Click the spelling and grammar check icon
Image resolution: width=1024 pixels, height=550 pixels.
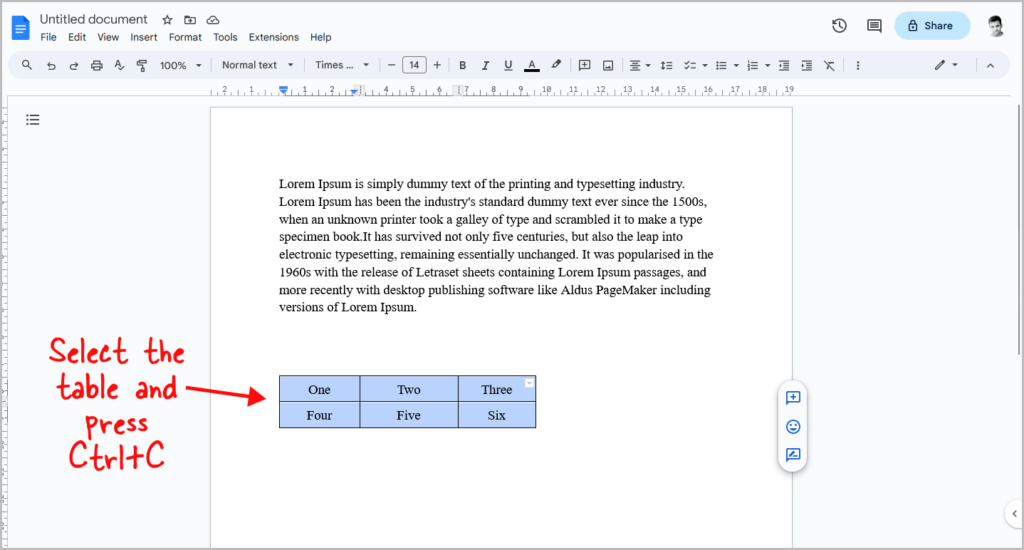119,65
